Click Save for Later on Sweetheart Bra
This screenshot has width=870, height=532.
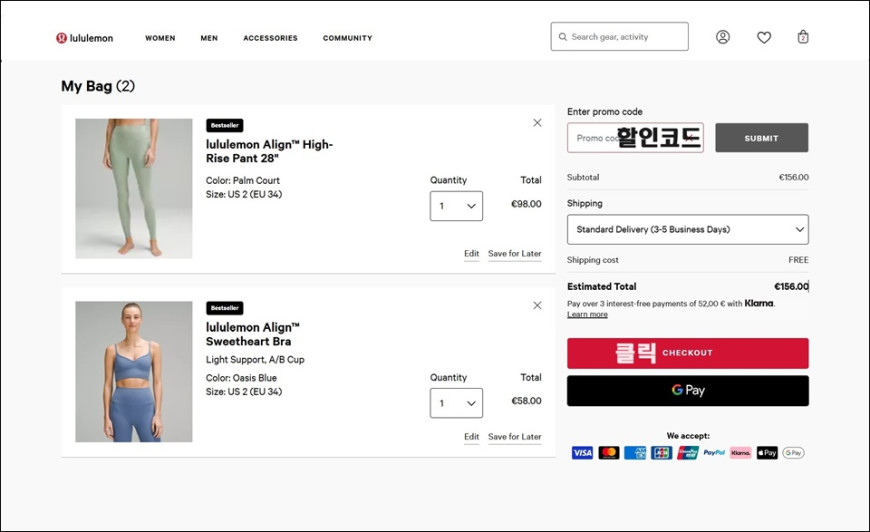[x=514, y=437]
